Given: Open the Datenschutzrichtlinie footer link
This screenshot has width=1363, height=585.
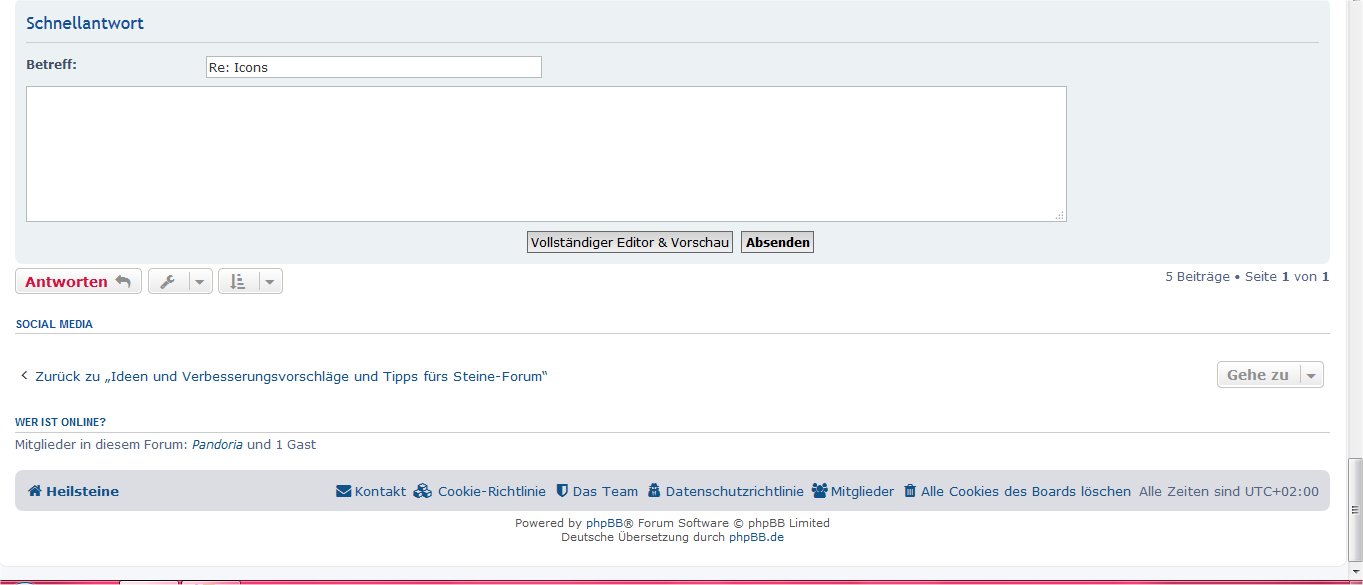Looking at the screenshot, I should 726,491.
